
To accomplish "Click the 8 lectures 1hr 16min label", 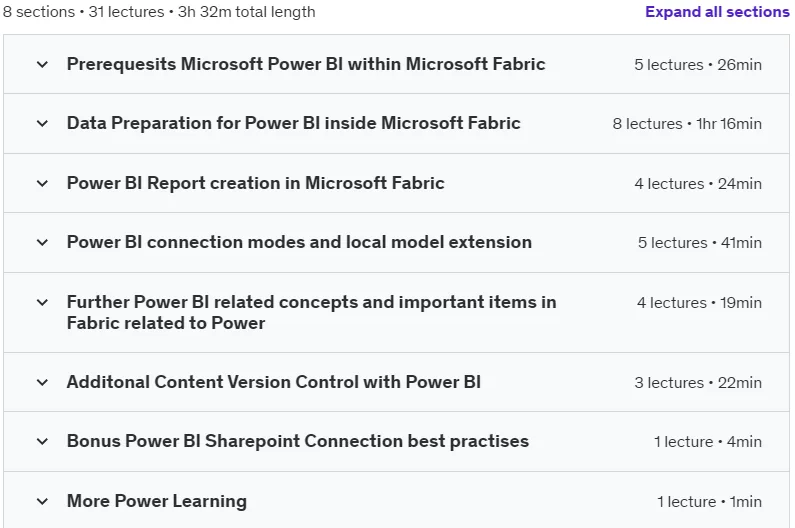I will coord(687,124).
